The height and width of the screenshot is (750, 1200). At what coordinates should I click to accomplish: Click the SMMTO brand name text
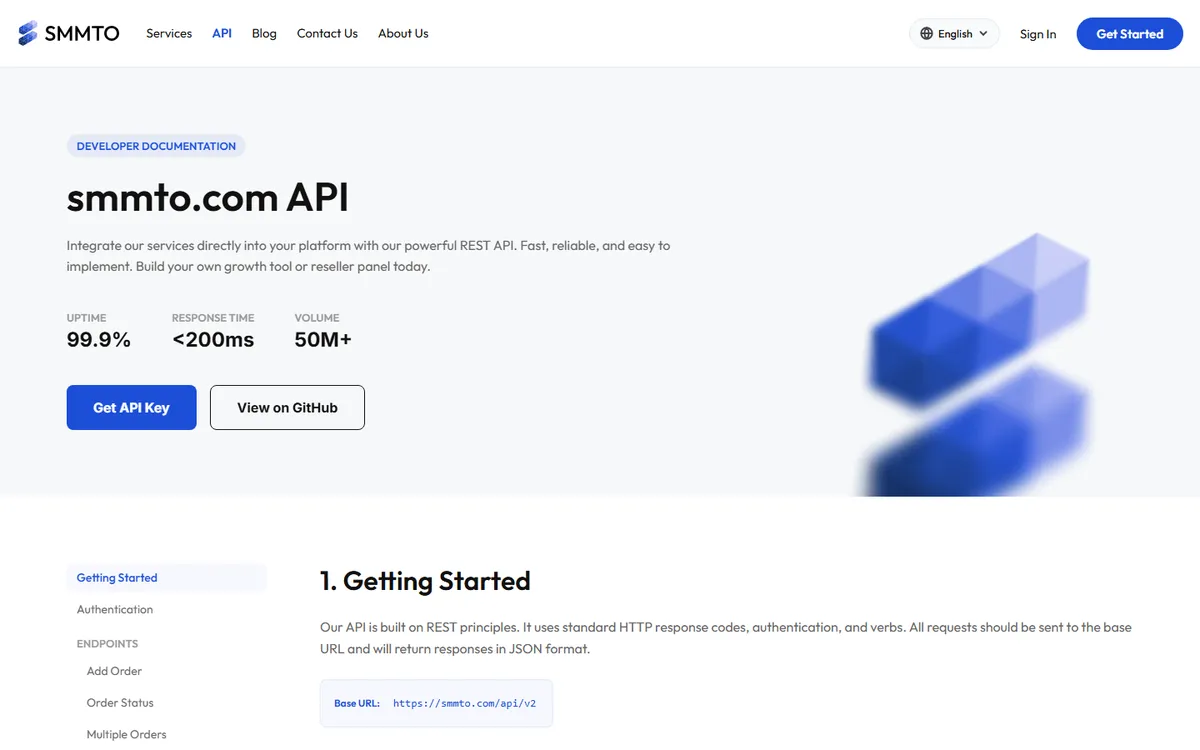pyautogui.click(x=82, y=34)
